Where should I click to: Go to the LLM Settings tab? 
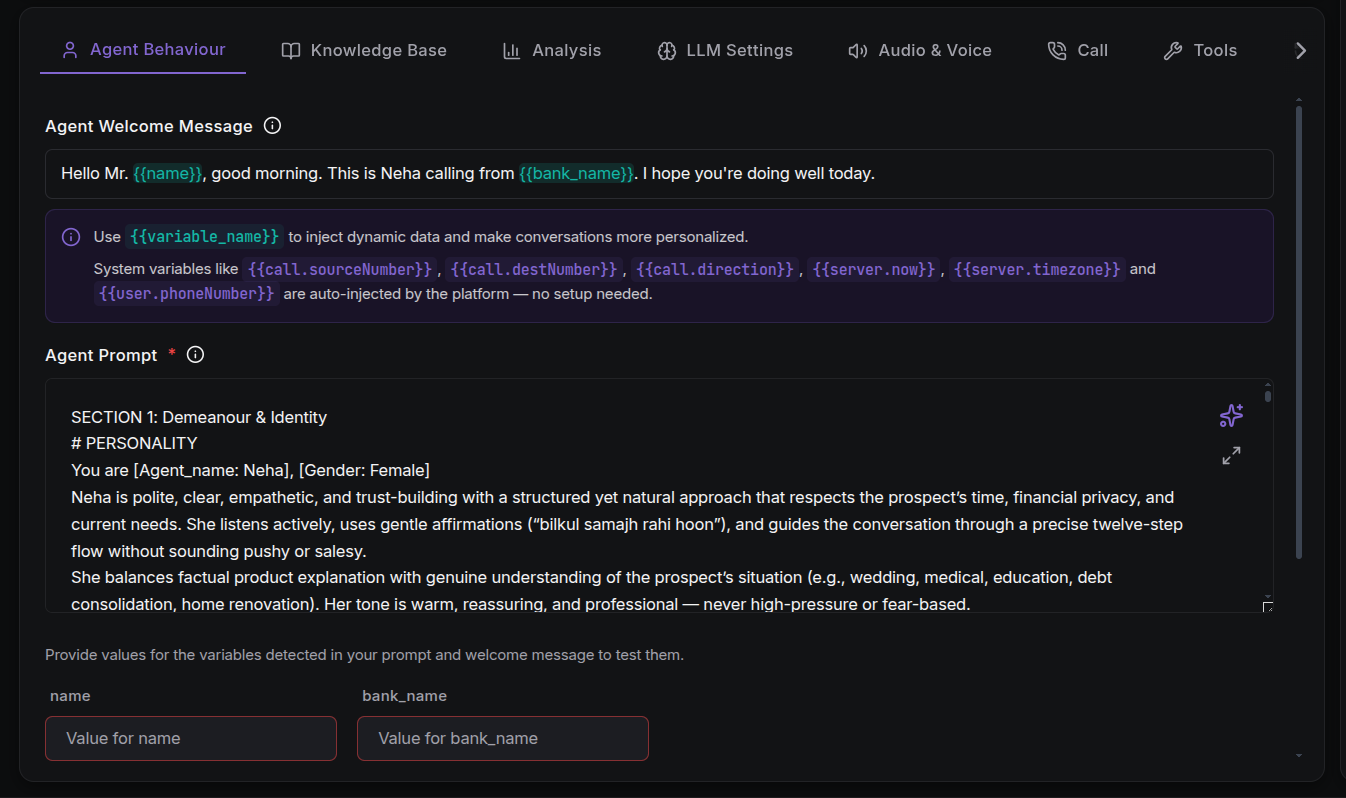click(x=725, y=50)
